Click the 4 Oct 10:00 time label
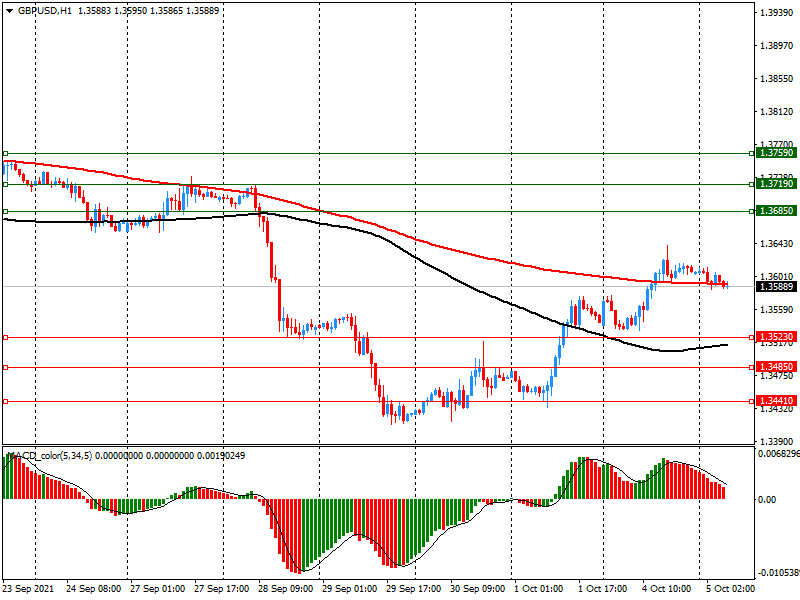800x600 pixels. 666,588
